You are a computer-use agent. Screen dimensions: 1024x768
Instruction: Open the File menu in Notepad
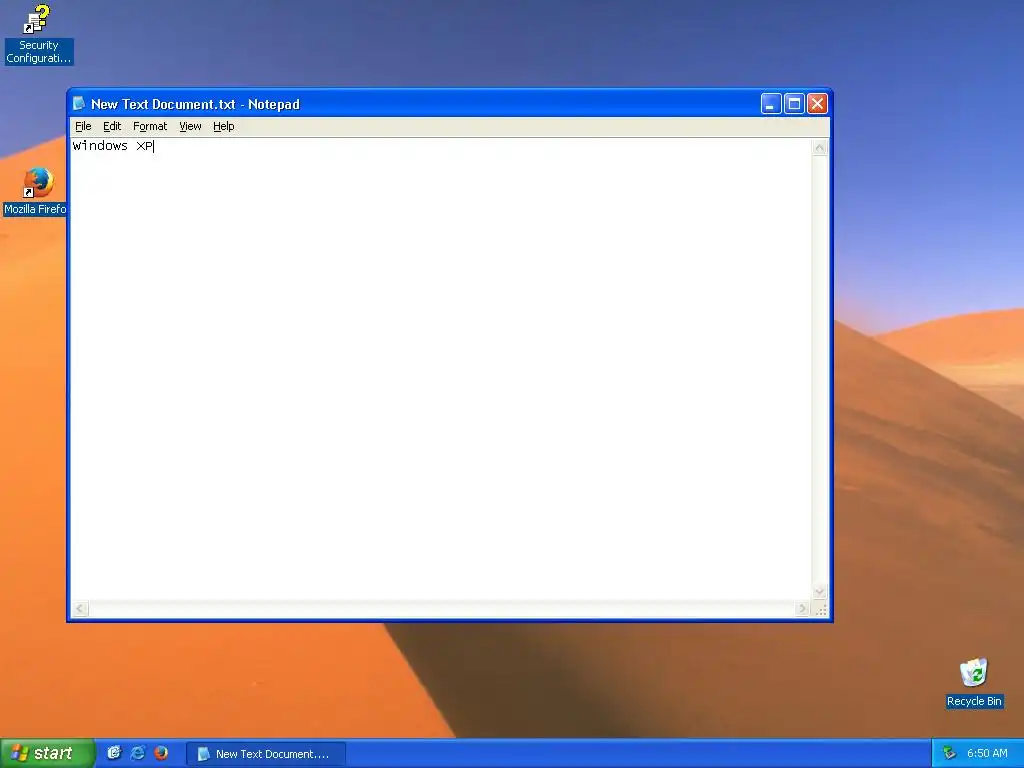click(83, 126)
